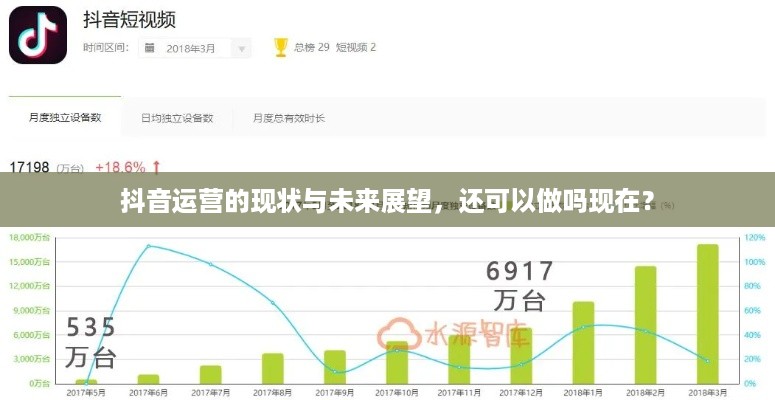This screenshot has width=775, height=400.
Task: Click the 2017年12月 axis label
Action: pos(521,393)
